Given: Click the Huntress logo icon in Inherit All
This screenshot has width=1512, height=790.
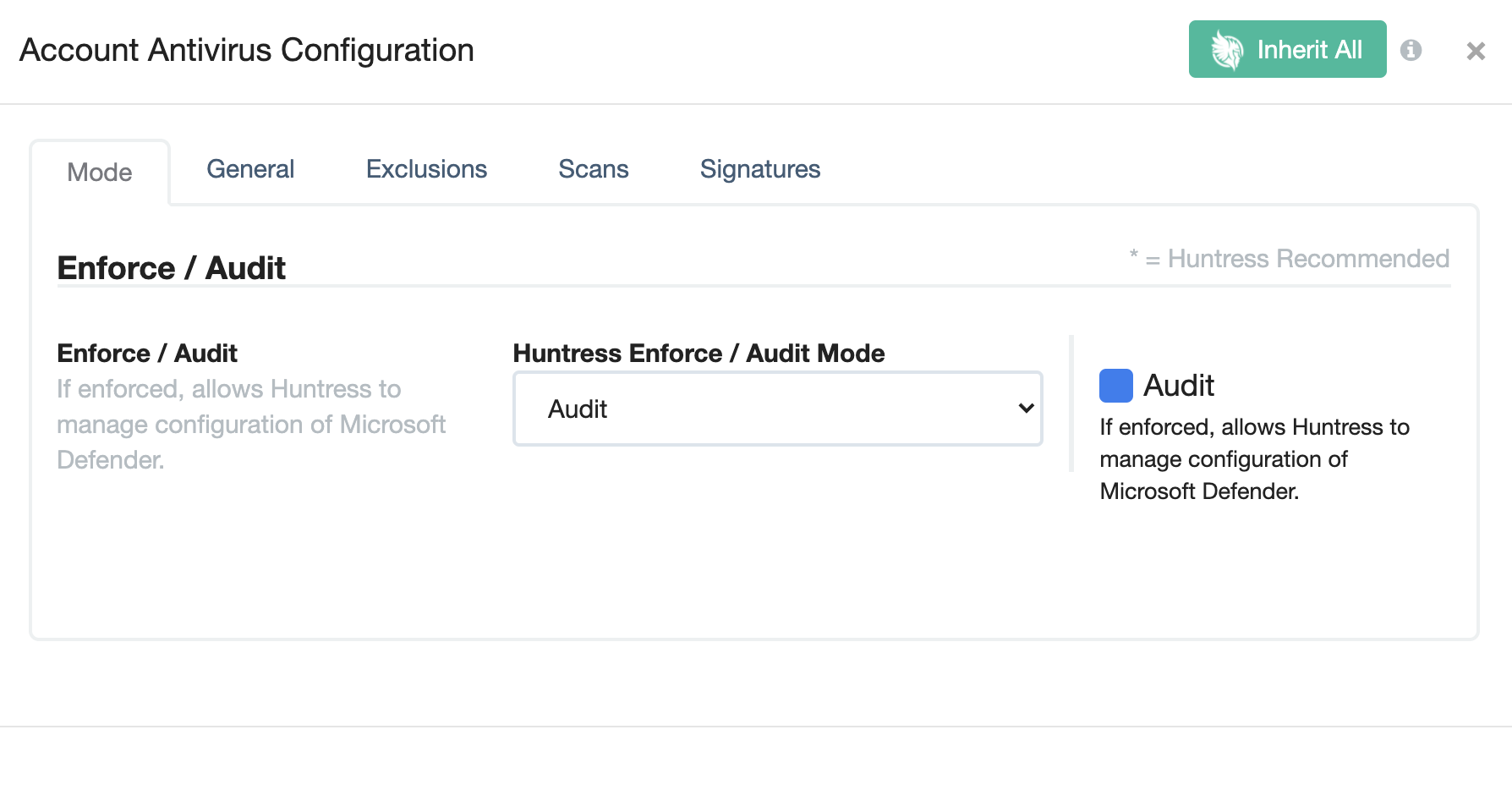Looking at the screenshot, I should point(1227,50).
